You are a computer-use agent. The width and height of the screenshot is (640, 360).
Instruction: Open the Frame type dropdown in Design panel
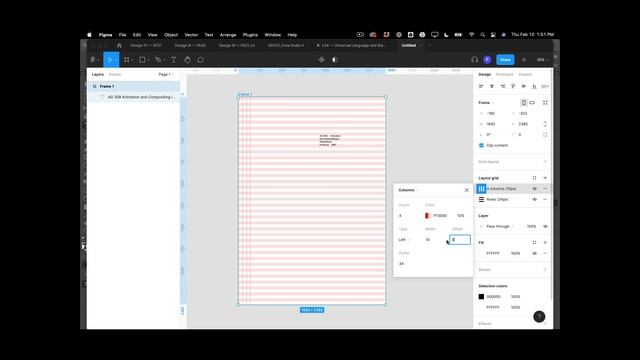[x=486, y=102]
